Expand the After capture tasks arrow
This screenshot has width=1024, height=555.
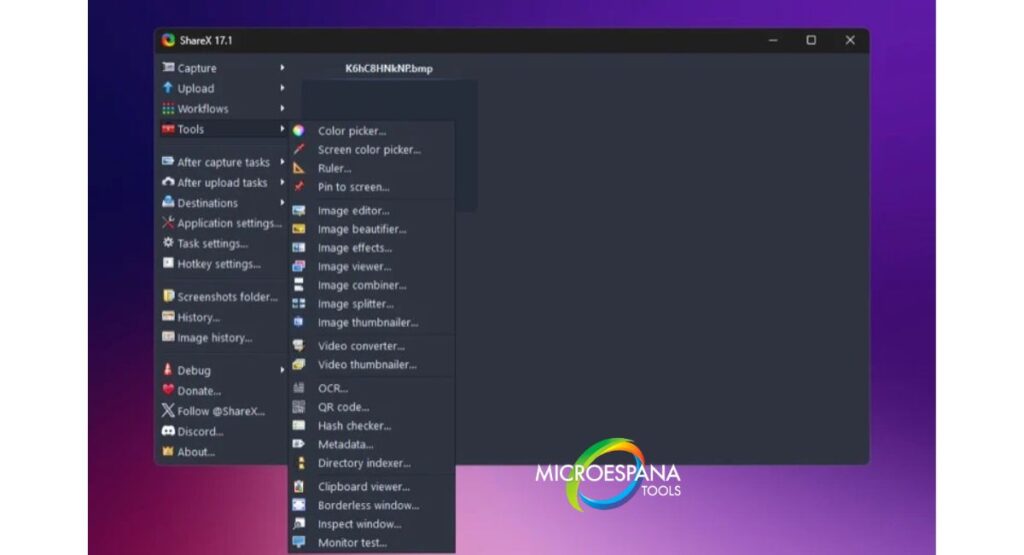point(282,161)
